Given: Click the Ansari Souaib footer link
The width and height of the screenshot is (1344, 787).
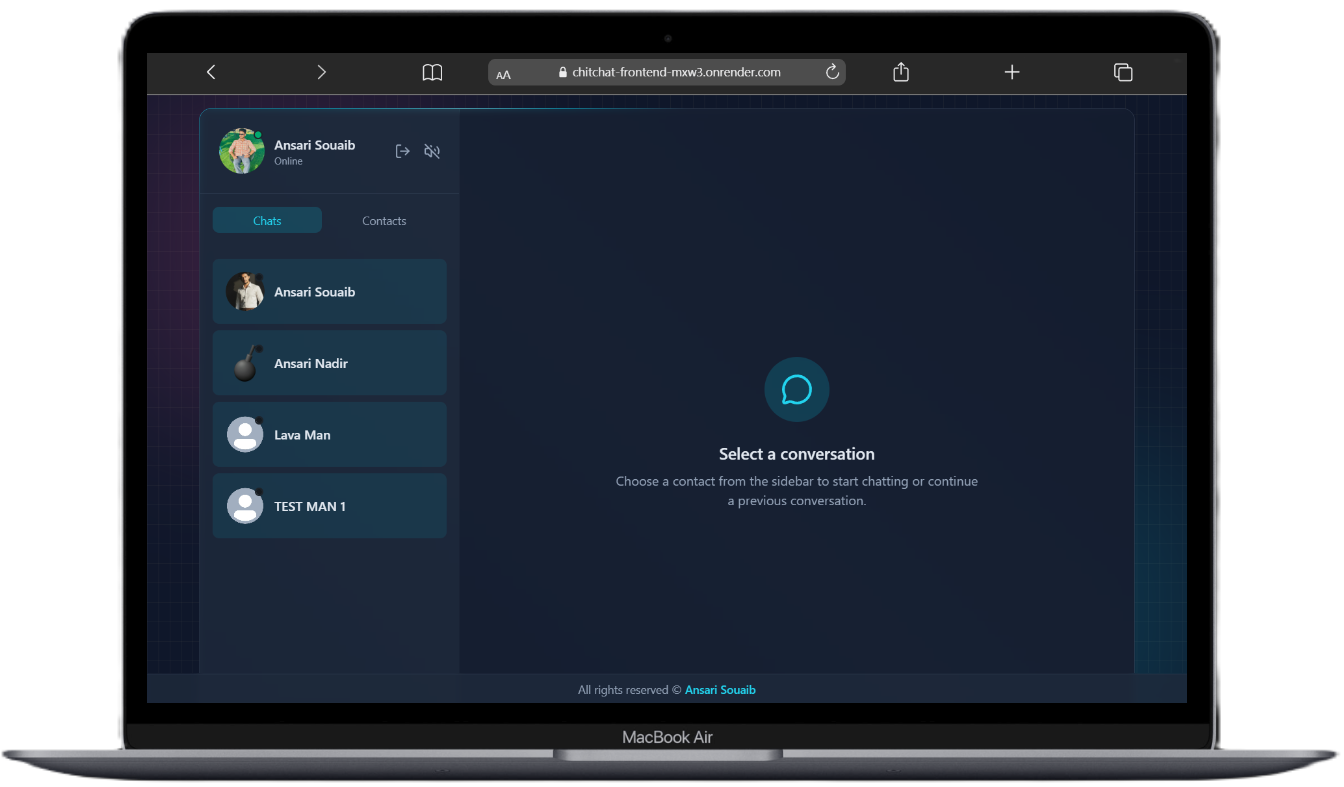Looking at the screenshot, I should point(720,690).
